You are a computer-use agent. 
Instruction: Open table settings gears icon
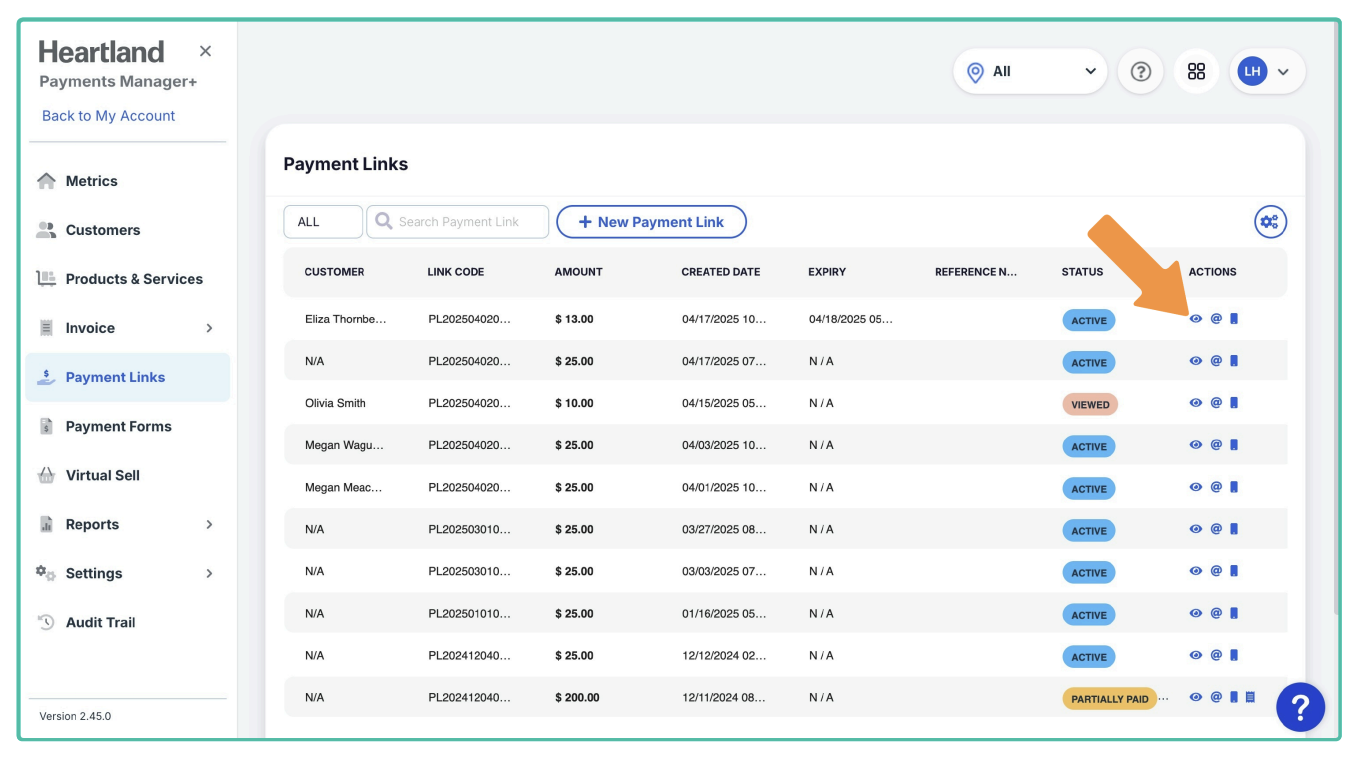(x=1270, y=222)
